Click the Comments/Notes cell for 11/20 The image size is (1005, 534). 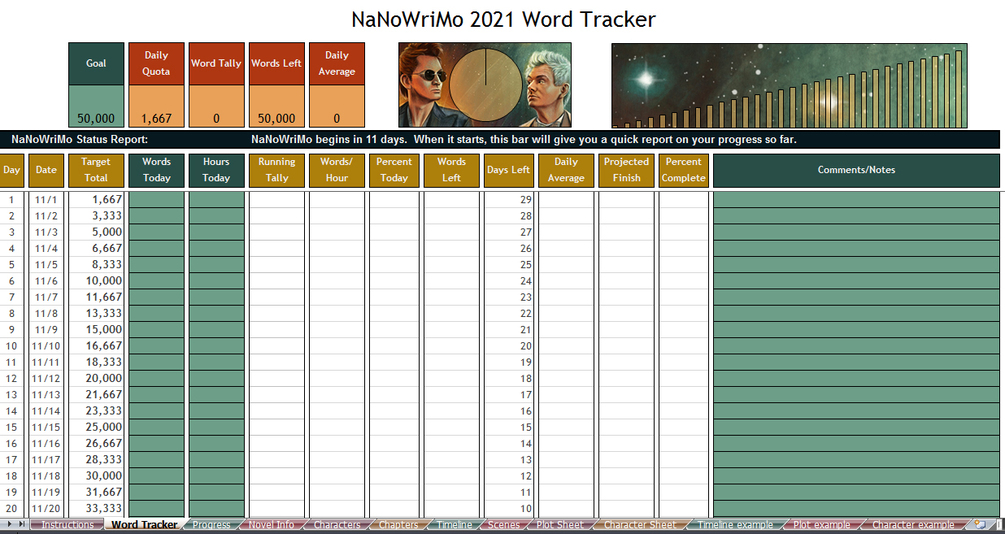856,508
